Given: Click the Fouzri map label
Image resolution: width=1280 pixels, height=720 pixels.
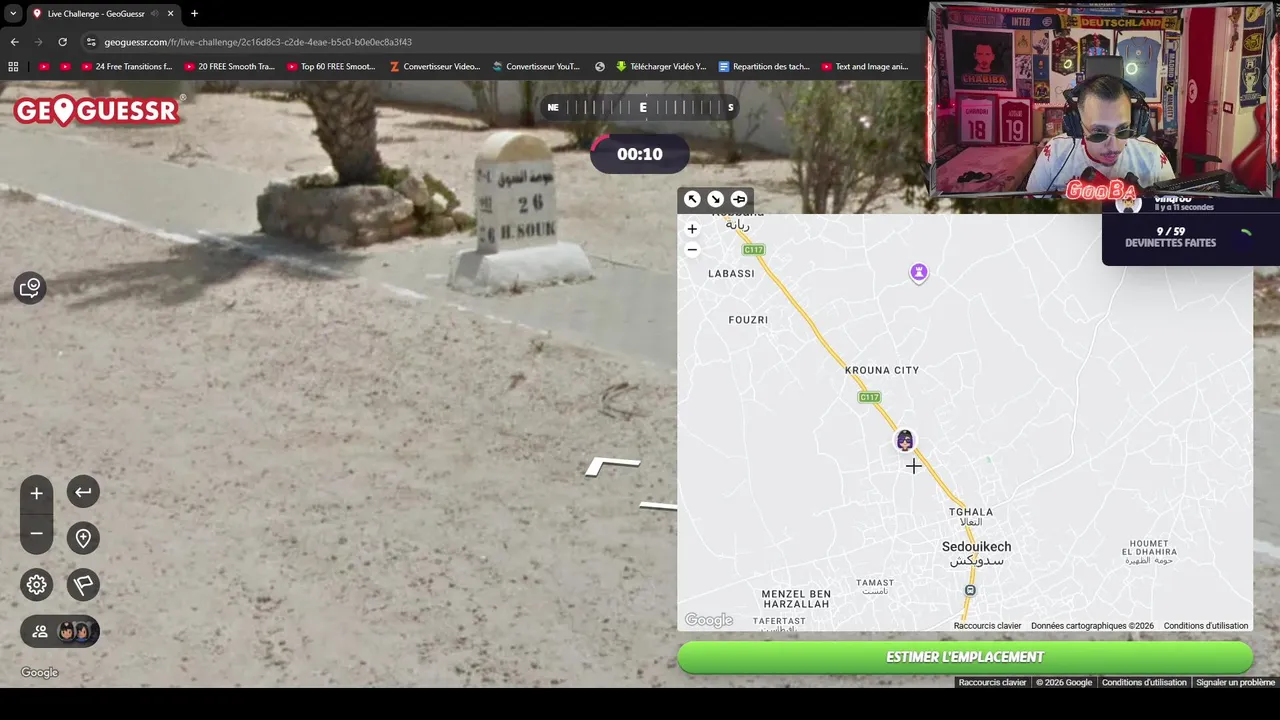Looking at the screenshot, I should pos(749,320).
